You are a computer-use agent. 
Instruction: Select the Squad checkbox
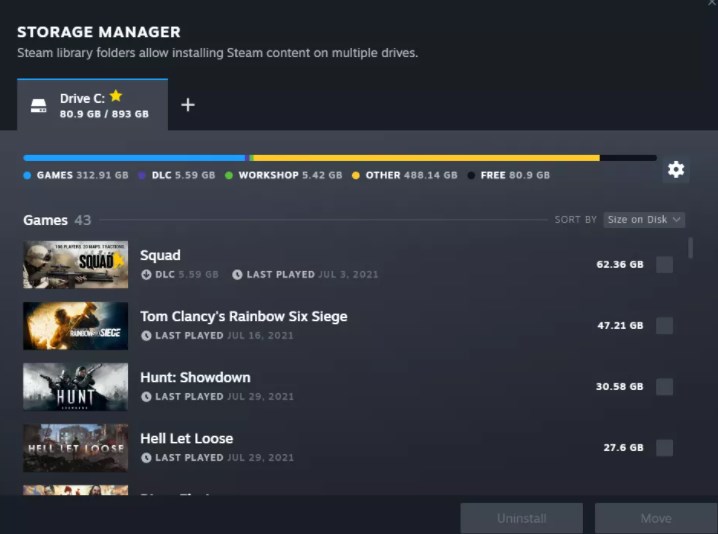[664, 265]
